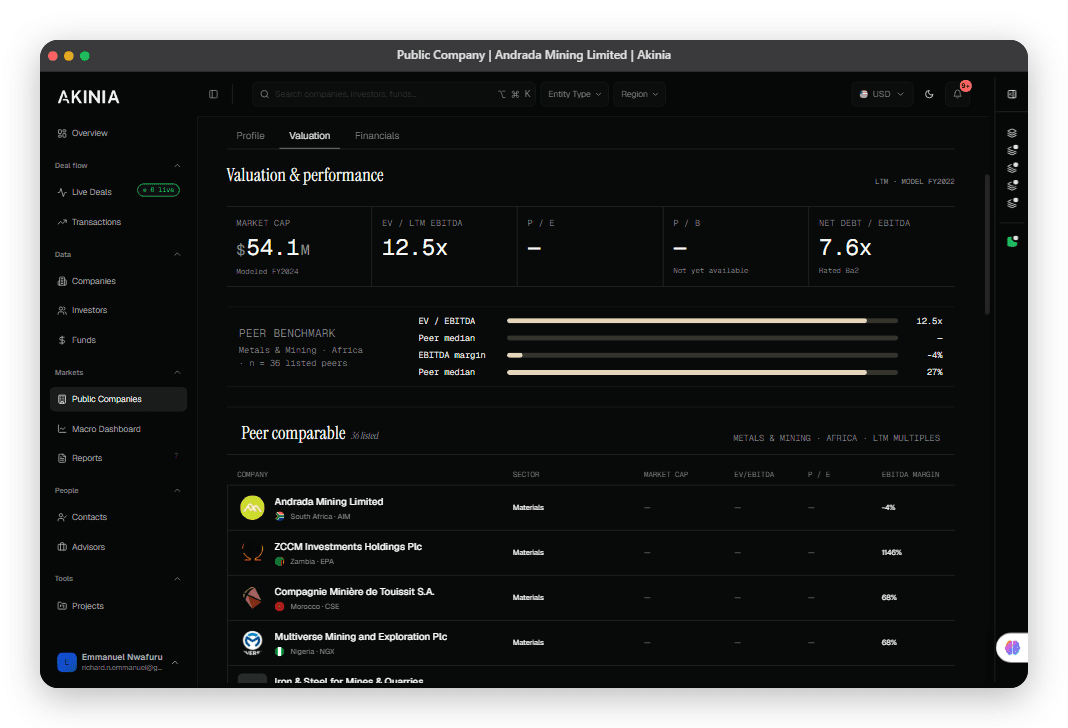The width and height of the screenshot is (1068, 728).
Task: Click the Companies building icon
Action: 62,281
